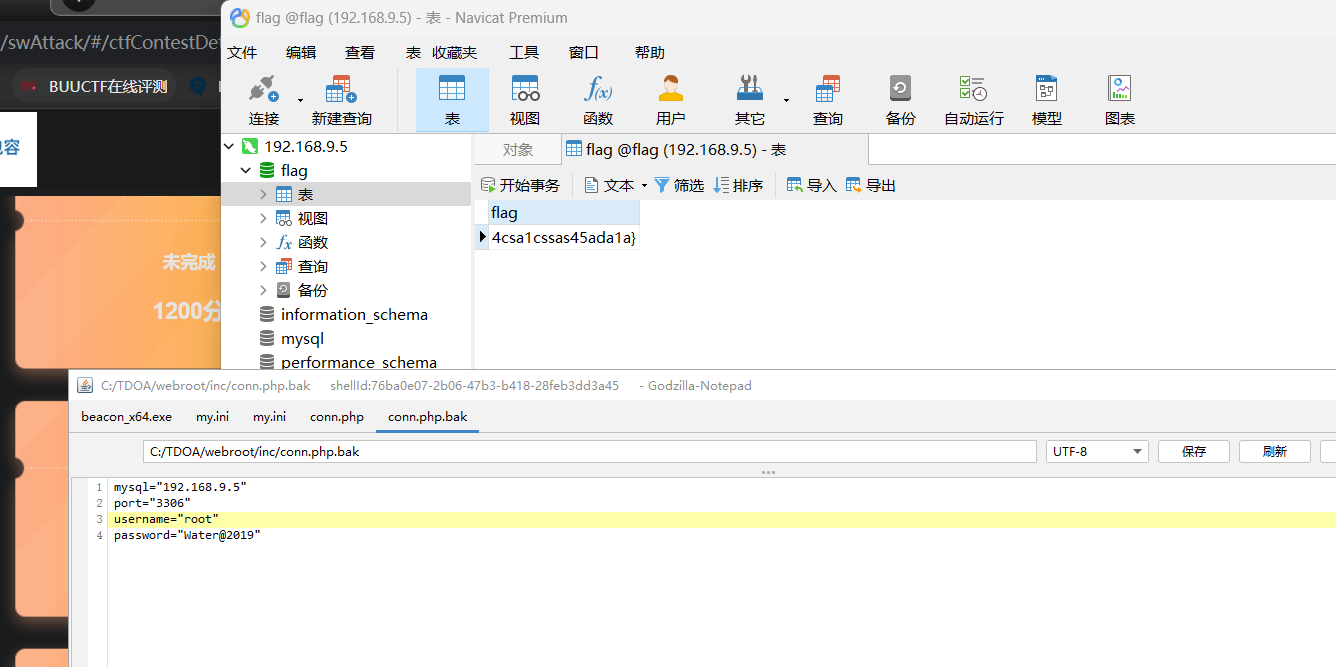Switch to beacon_x64.exe tab in Godzilla
The image size is (1336, 667).
click(126, 416)
